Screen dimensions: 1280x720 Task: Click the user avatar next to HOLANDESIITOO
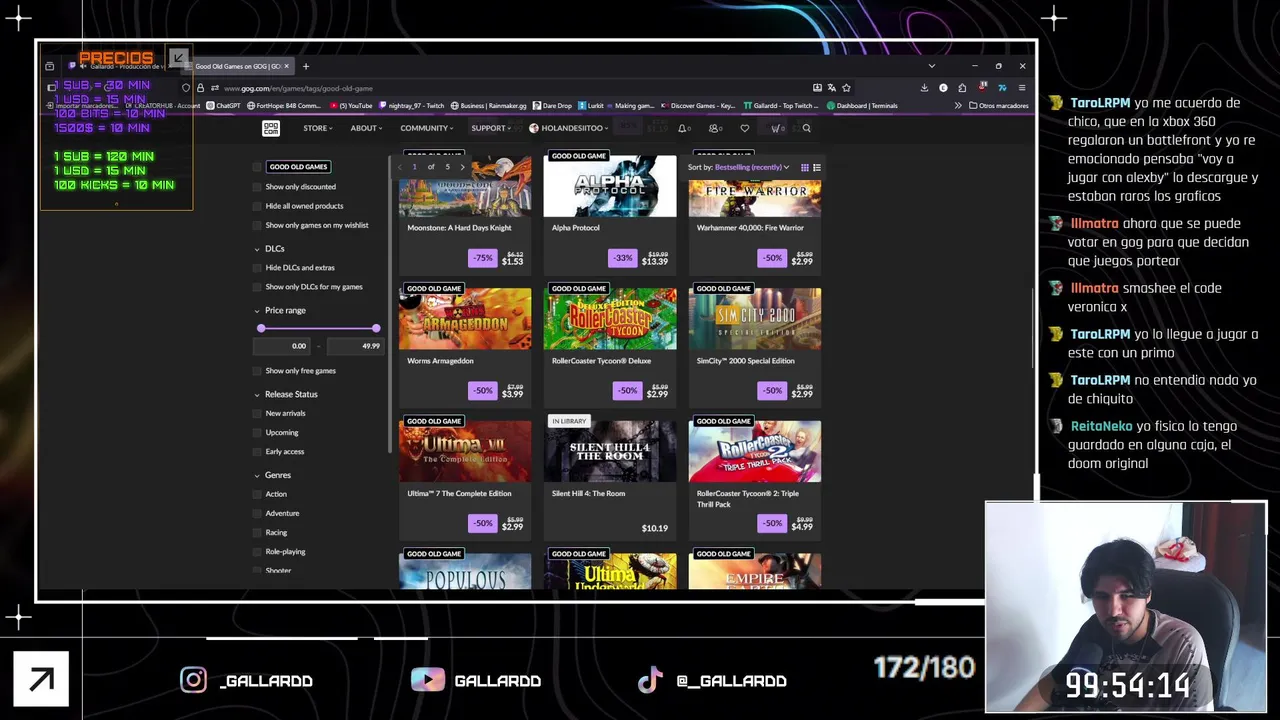[x=534, y=128]
